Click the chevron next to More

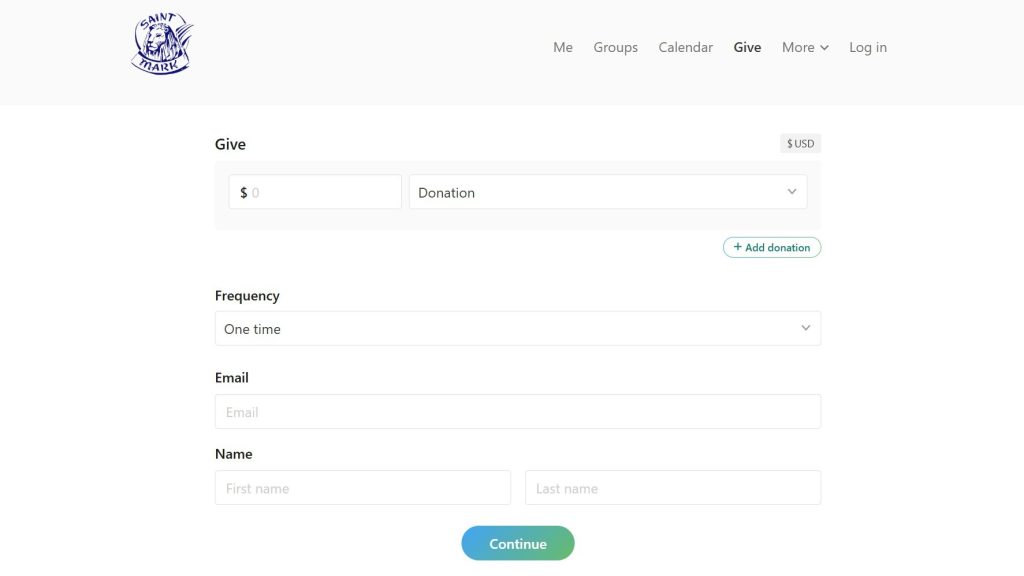coord(824,48)
